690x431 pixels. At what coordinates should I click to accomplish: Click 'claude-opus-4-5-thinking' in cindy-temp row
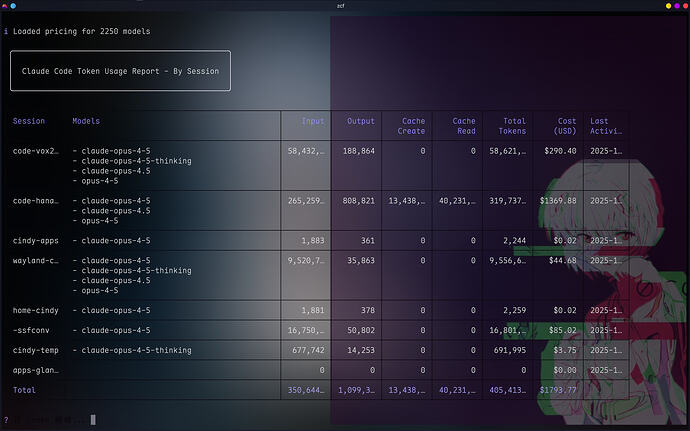coord(136,350)
